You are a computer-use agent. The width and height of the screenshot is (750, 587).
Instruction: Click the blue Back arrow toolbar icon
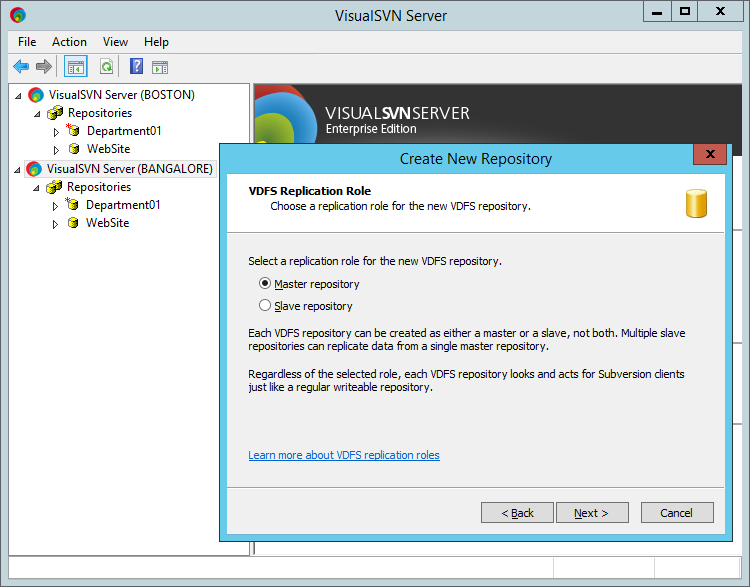pos(21,66)
